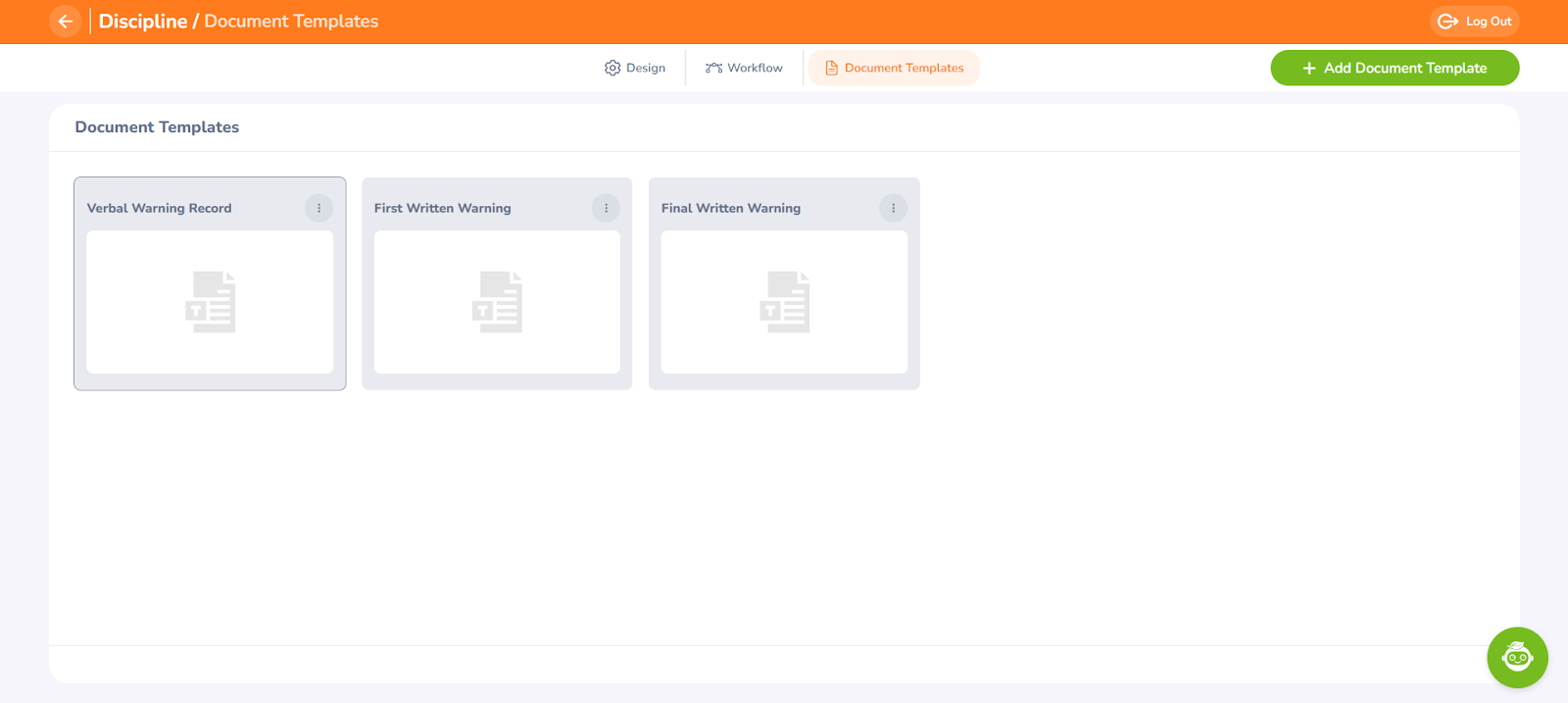Click the Workflow path icon
Image resolution: width=1568 pixels, height=703 pixels.
pos(713,68)
